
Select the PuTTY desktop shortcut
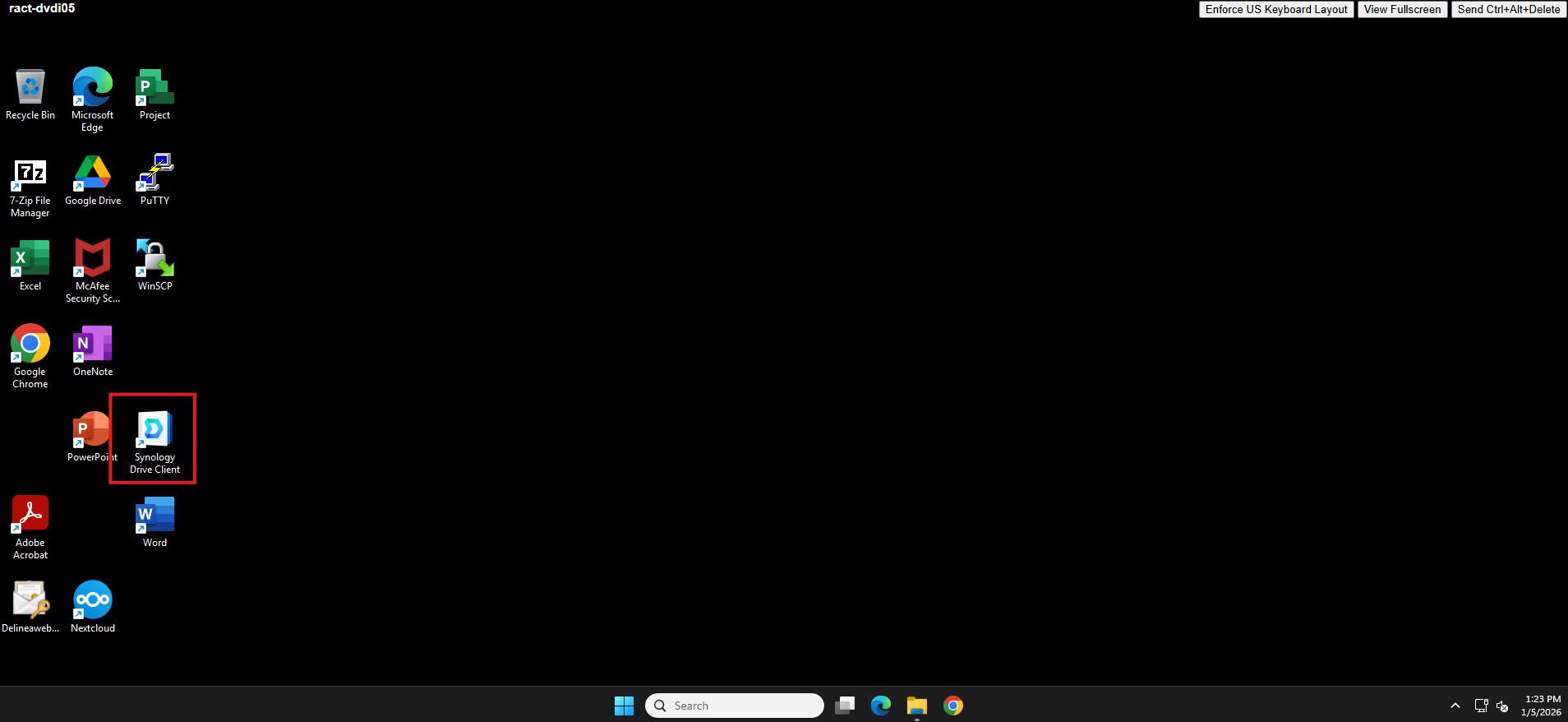[154, 180]
